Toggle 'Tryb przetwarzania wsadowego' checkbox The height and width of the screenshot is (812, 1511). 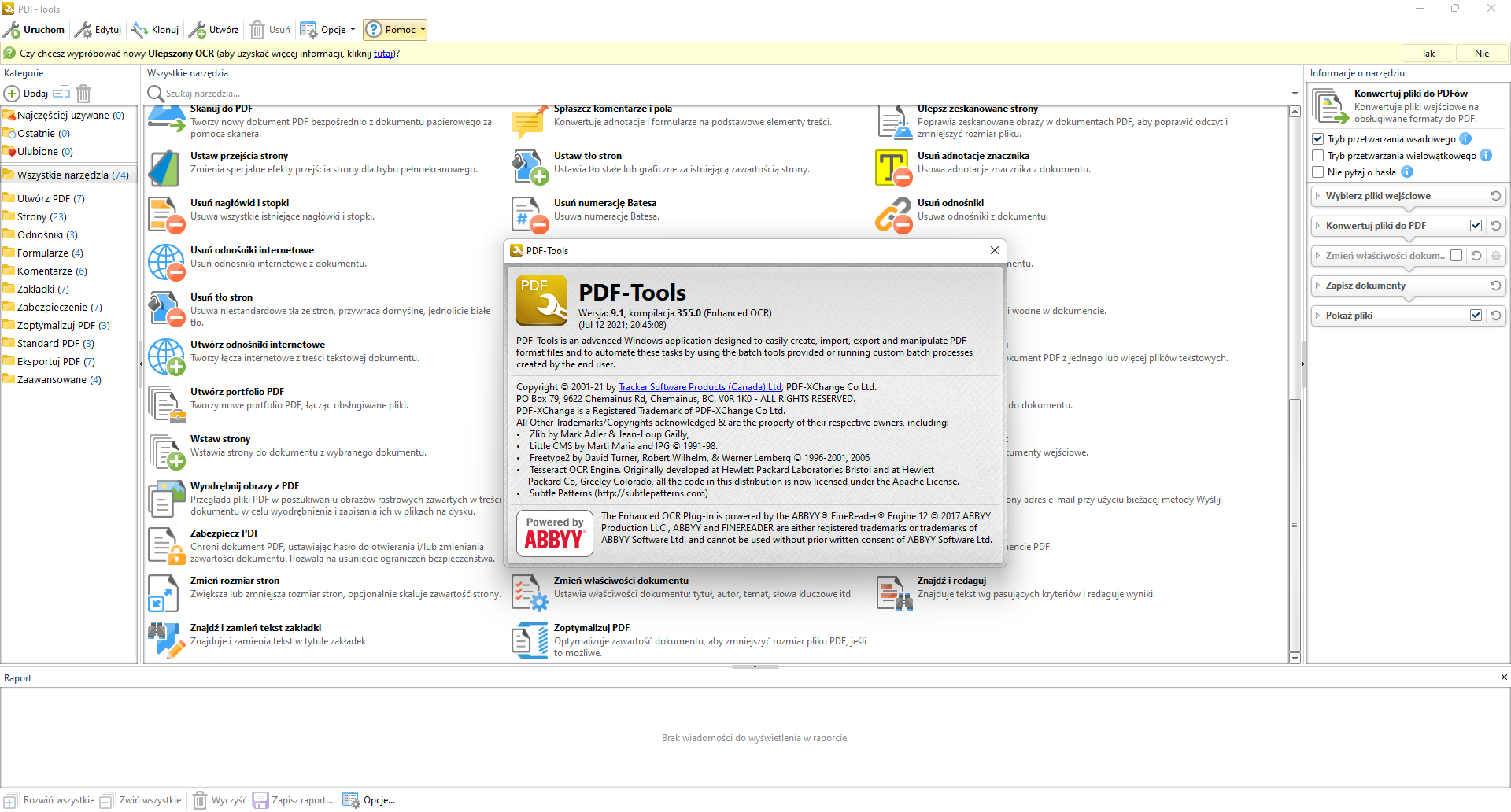click(1318, 139)
